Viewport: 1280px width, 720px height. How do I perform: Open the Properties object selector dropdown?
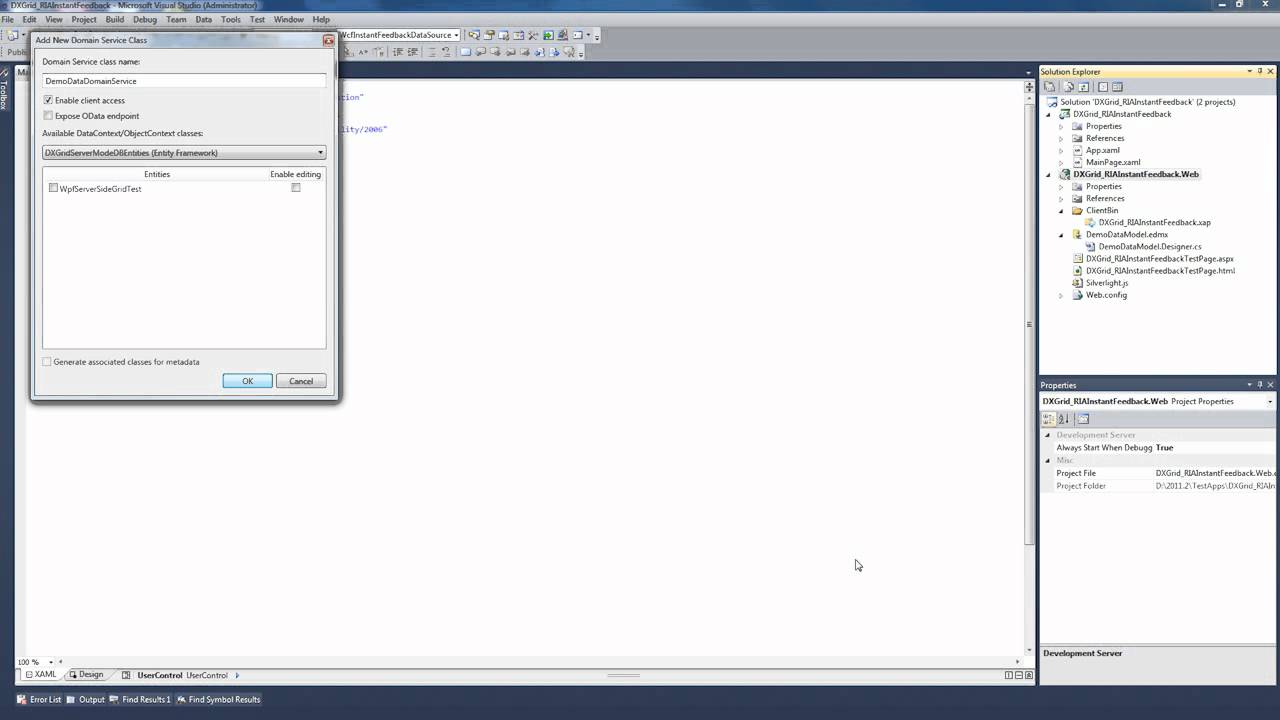point(1270,402)
